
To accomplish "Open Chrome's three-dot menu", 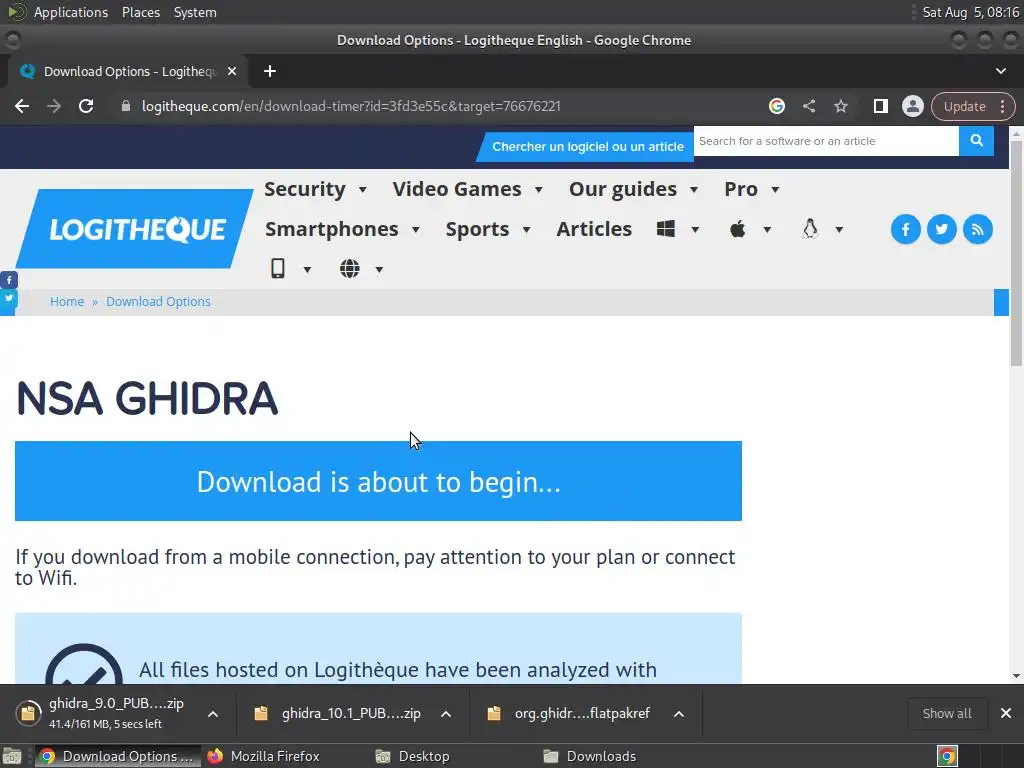I will click(1002, 106).
